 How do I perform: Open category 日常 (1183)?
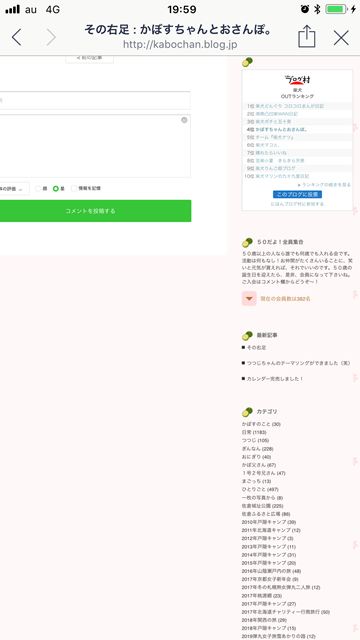[254, 432]
